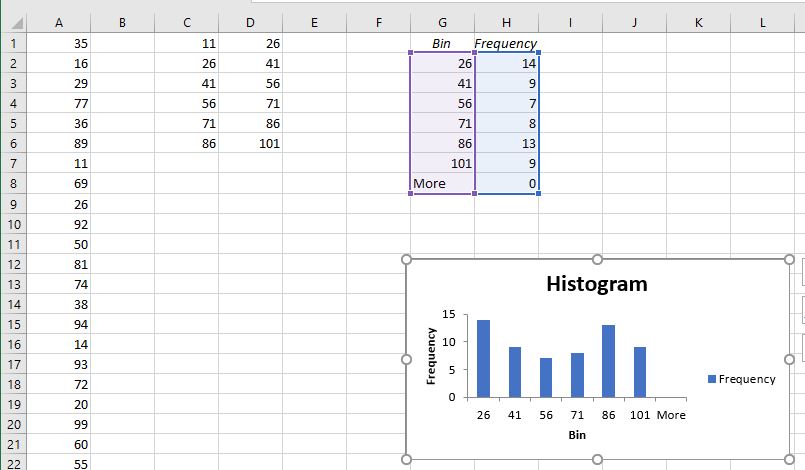
Task: Click the Bin header cell in G1
Action: point(442,43)
